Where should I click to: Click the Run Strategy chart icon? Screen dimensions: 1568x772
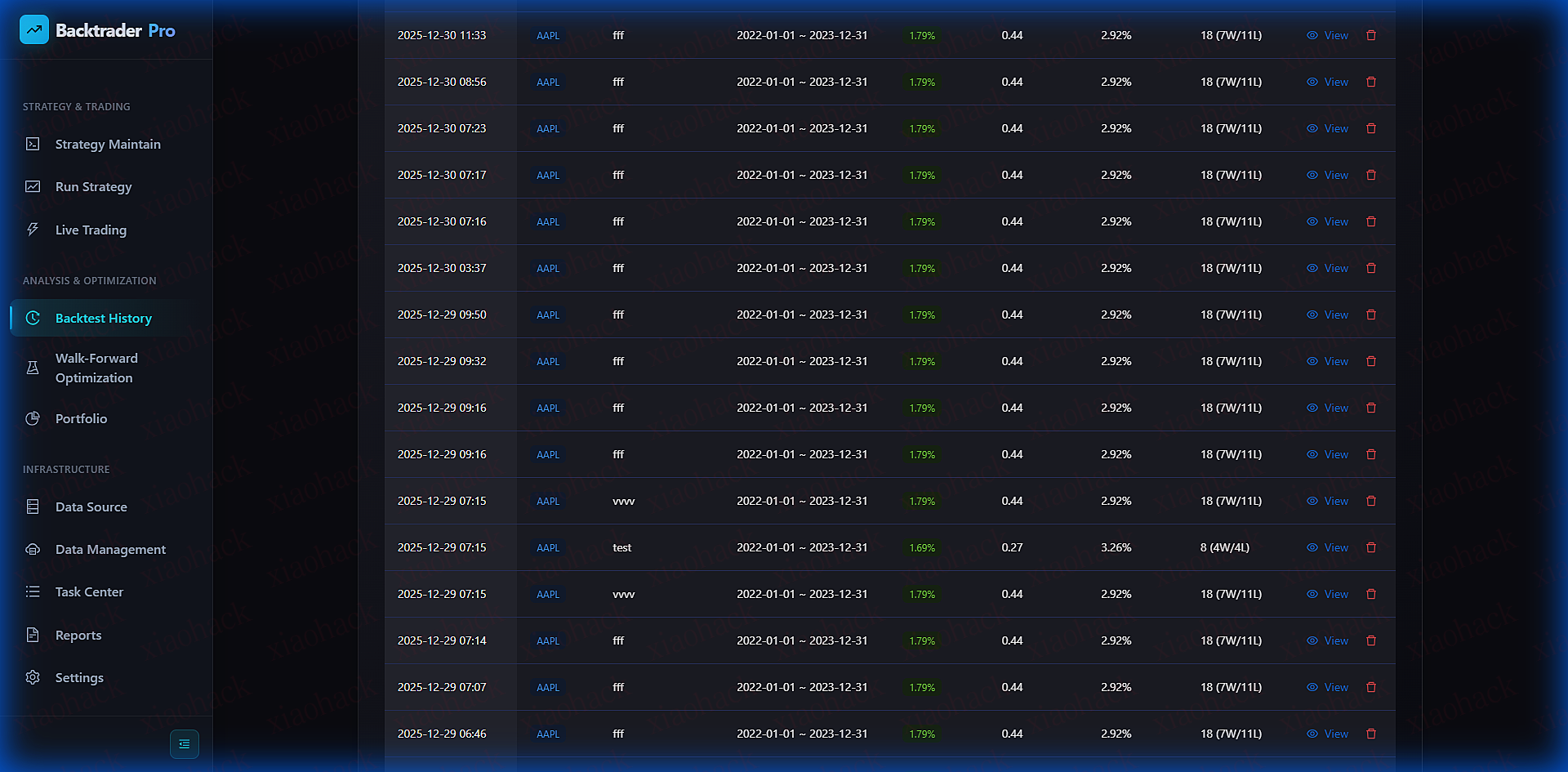pos(33,186)
